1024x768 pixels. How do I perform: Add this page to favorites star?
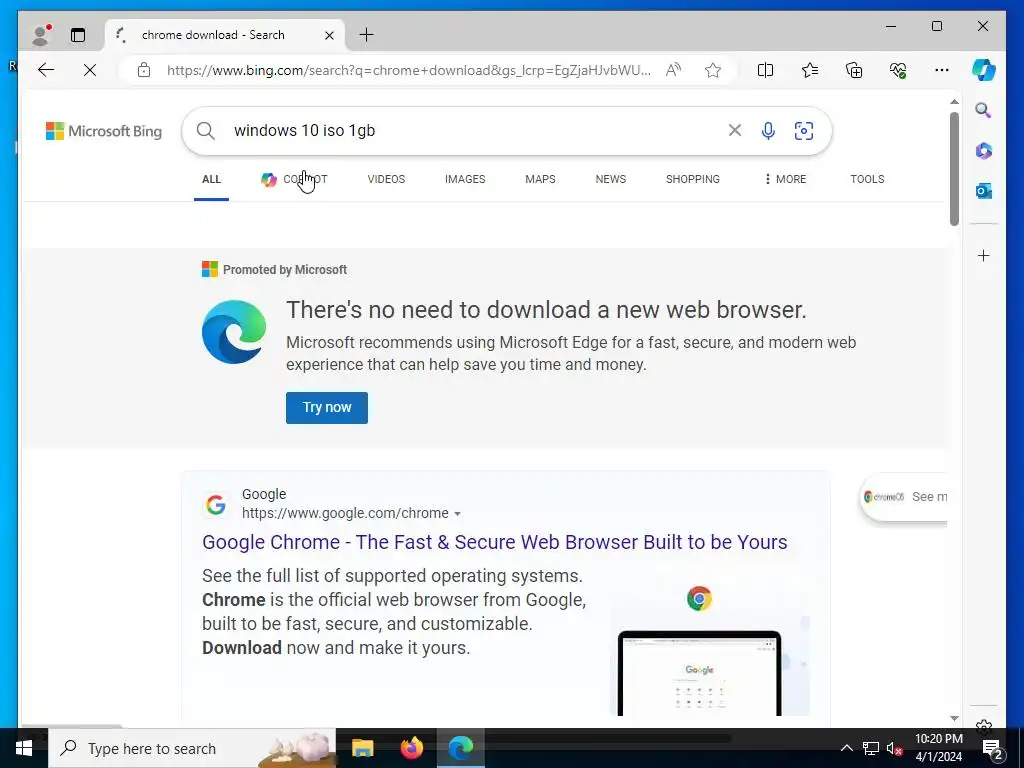point(712,70)
